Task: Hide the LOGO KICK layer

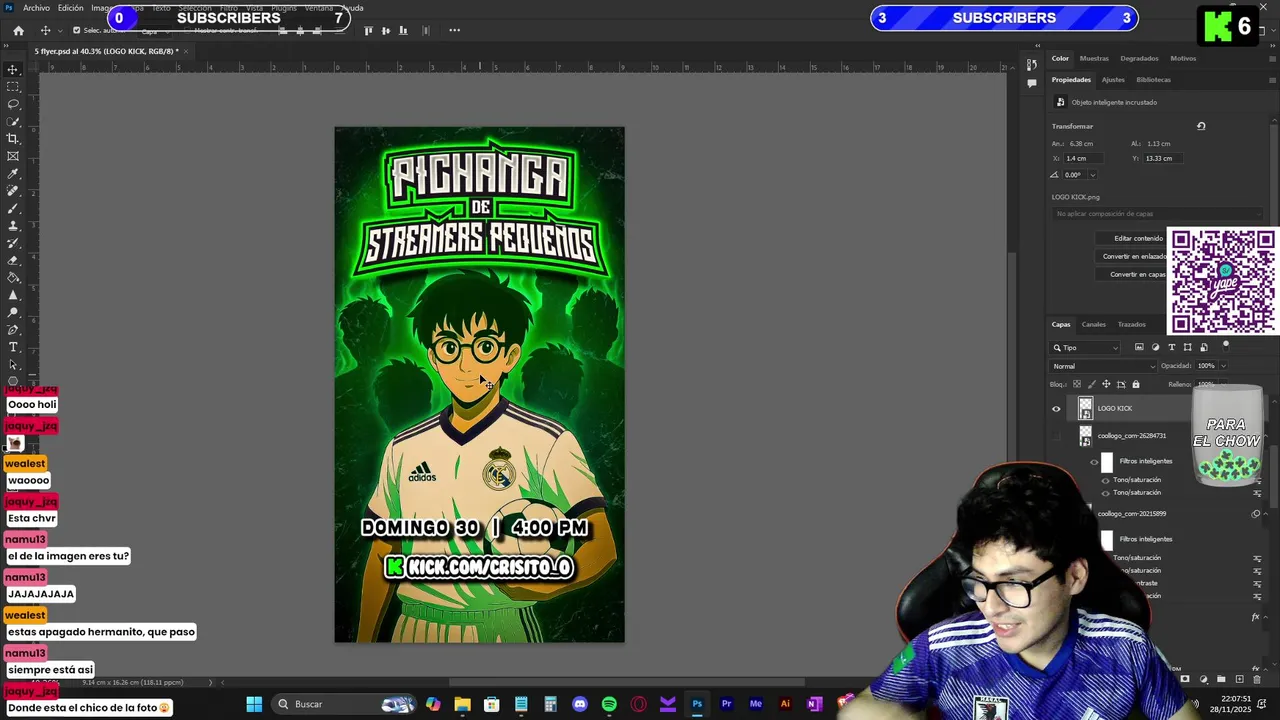Action: (x=1056, y=408)
